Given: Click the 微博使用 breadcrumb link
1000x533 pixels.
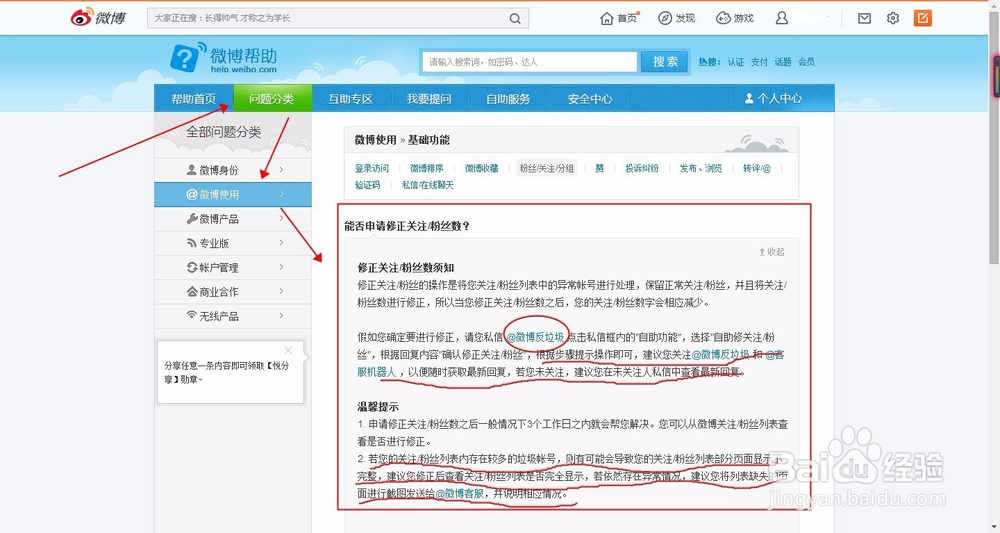Looking at the screenshot, I should point(376,140).
